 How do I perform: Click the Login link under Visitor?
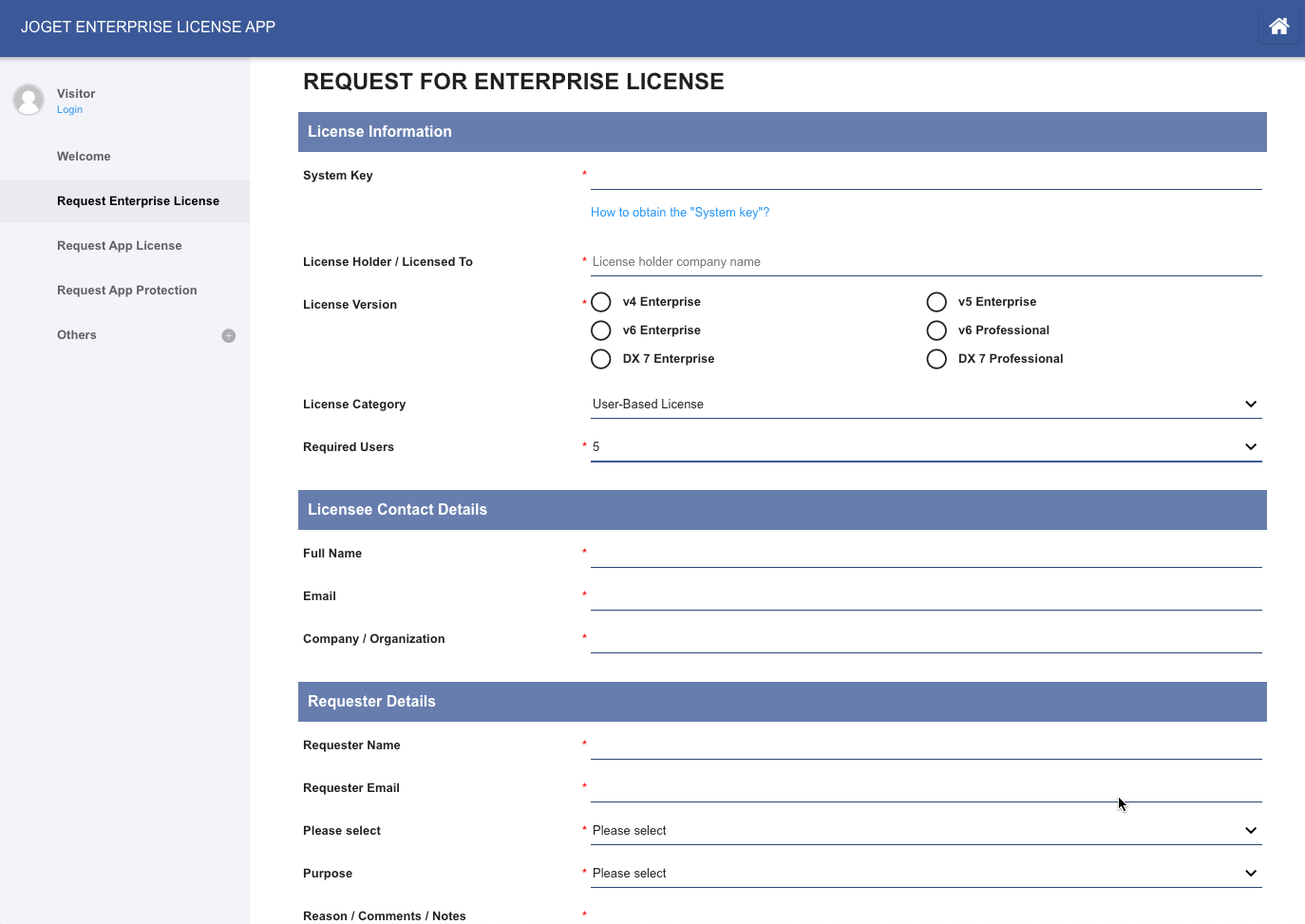click(x=69, y=110)
